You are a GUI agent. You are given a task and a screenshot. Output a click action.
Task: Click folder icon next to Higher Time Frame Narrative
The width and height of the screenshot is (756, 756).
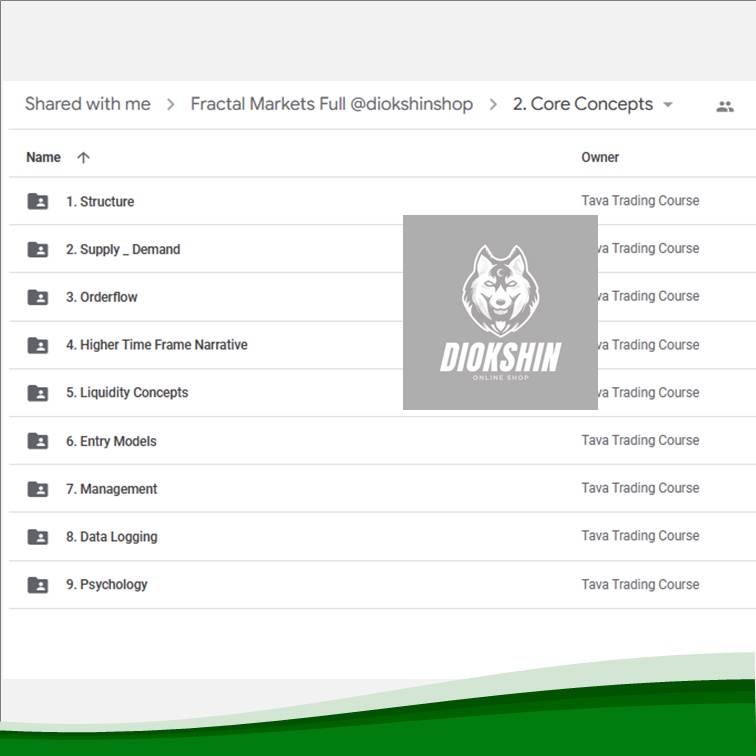(38, 346)
